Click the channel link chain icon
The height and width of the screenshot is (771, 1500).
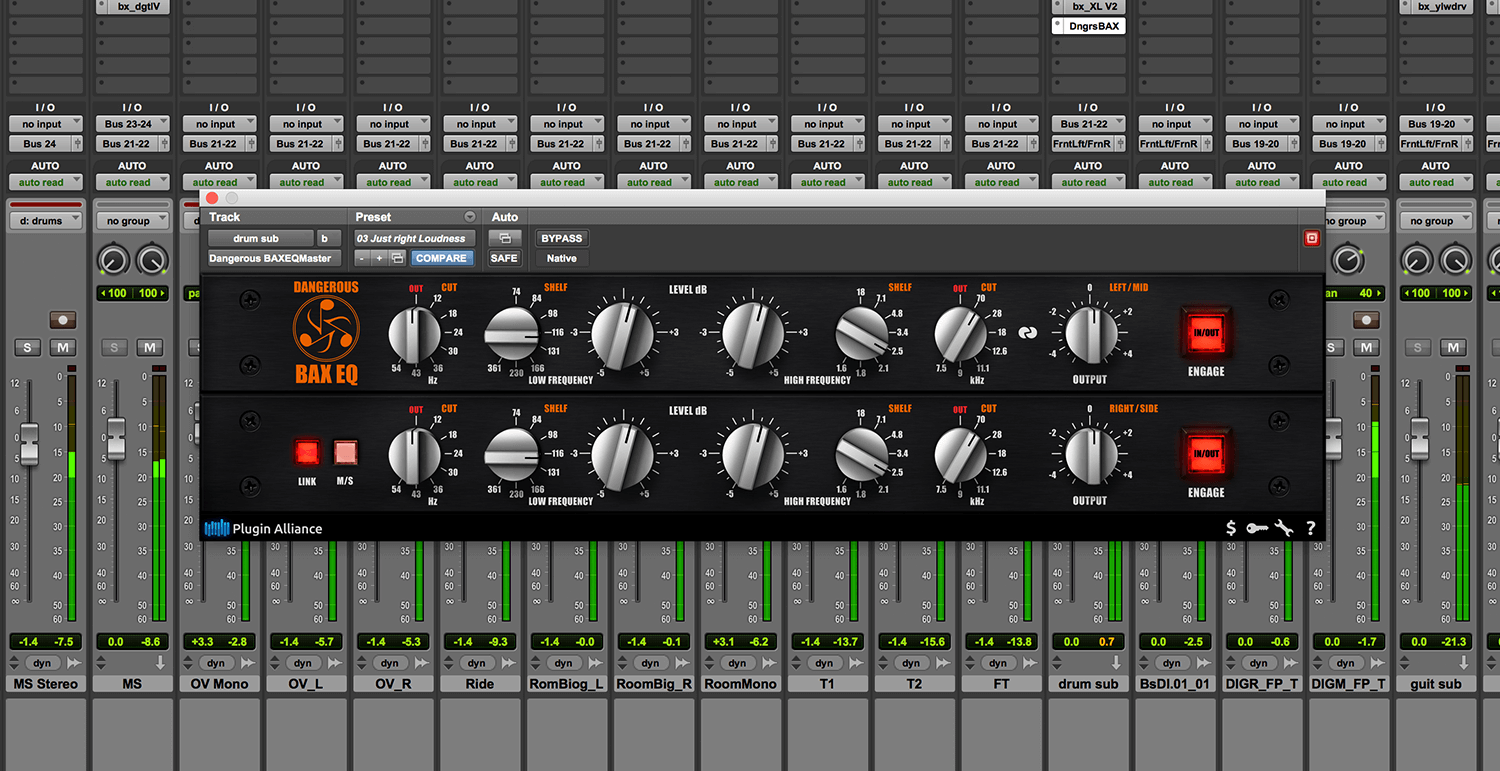click(x=1027, y=334)
